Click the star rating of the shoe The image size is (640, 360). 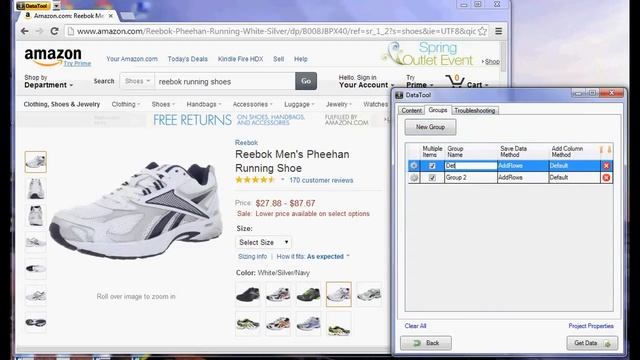(255, 180)
